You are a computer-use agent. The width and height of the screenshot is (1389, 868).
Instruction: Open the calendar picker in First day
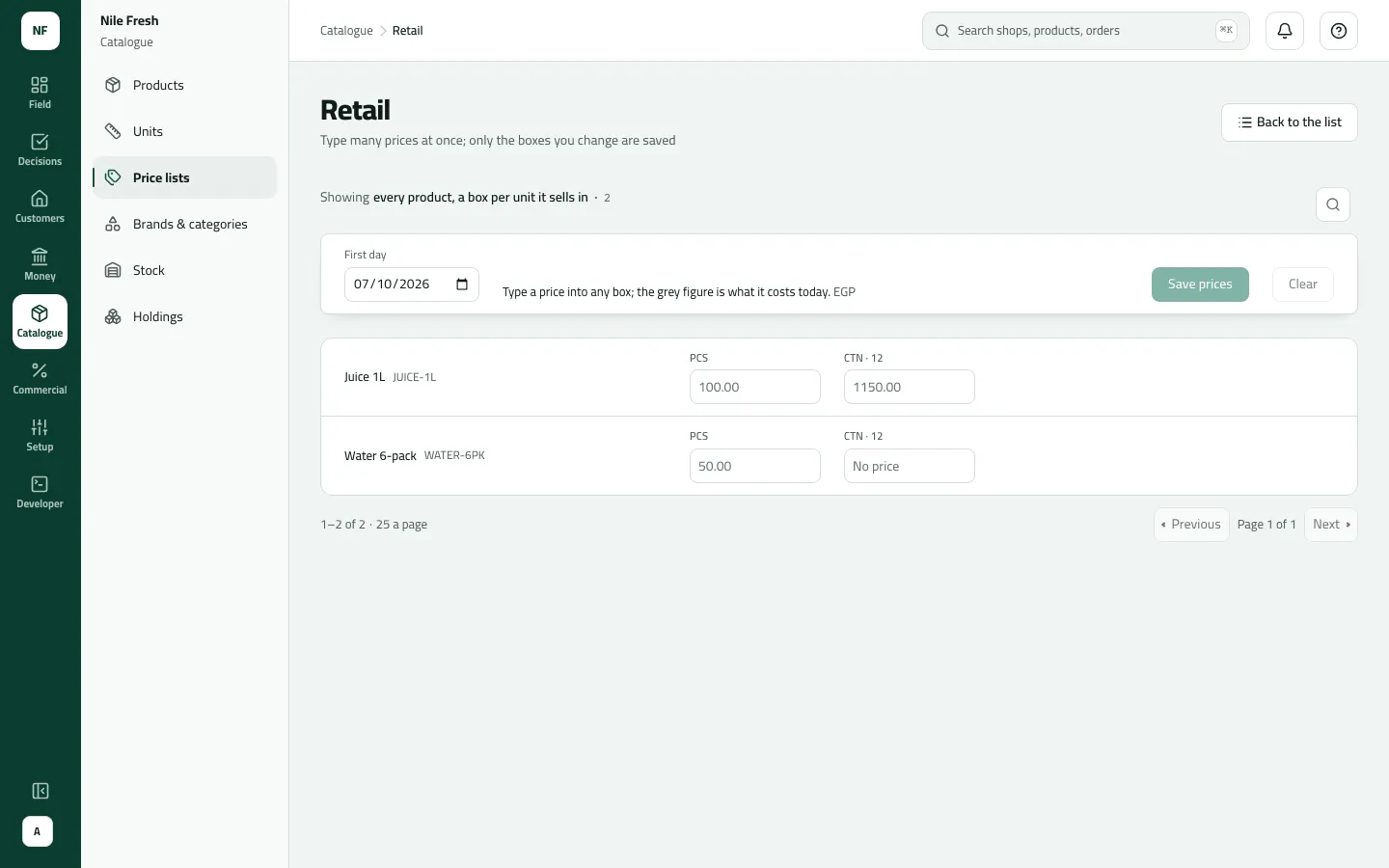pos(462,285)
